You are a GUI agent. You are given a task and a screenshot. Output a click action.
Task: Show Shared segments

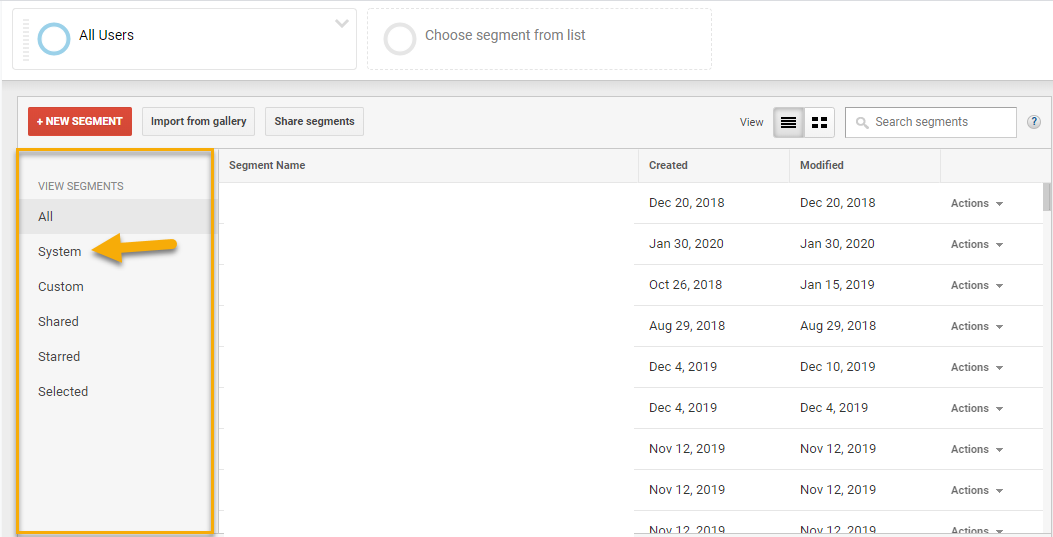pos(58,322)
